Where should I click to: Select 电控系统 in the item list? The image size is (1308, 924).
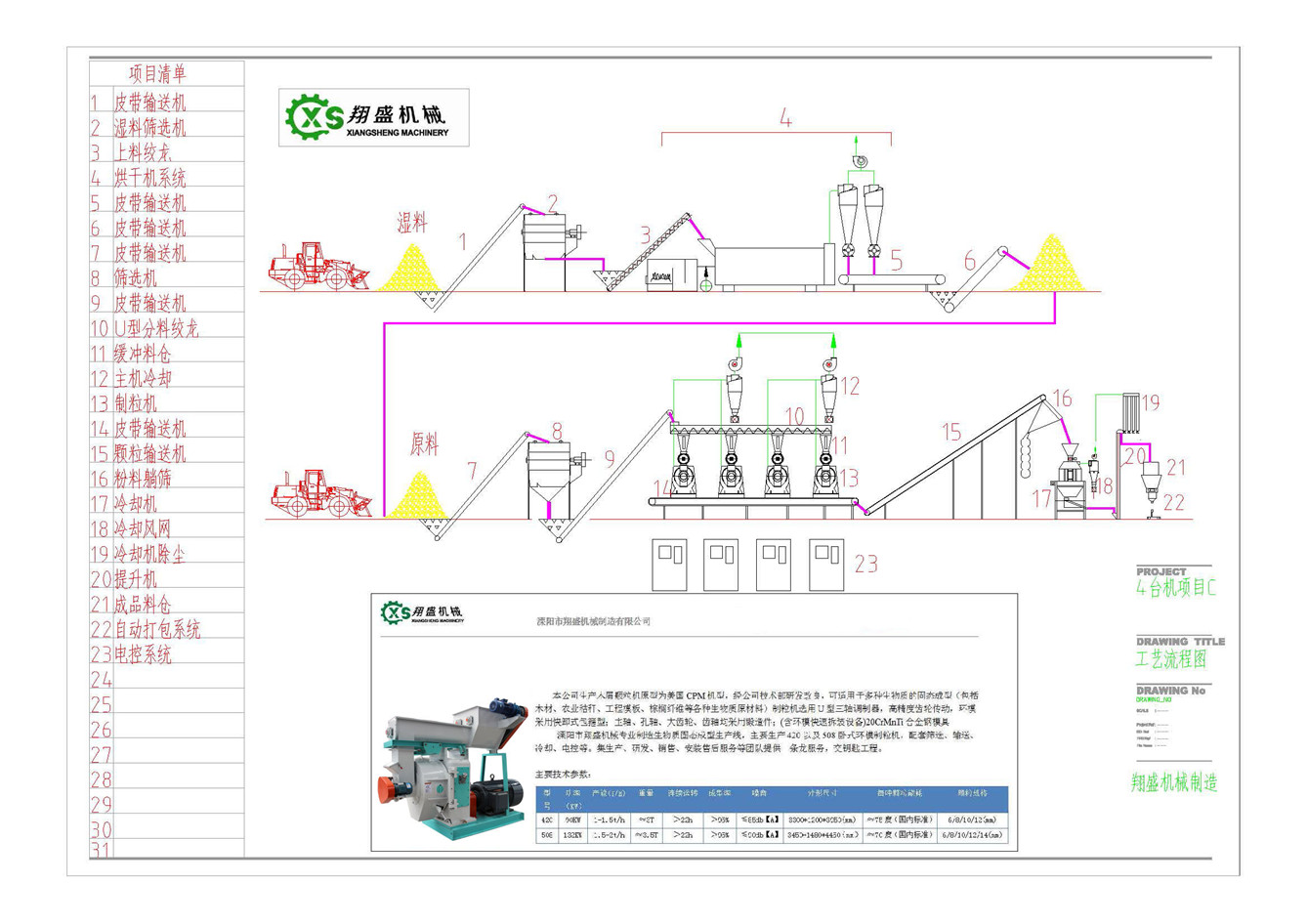143,654
